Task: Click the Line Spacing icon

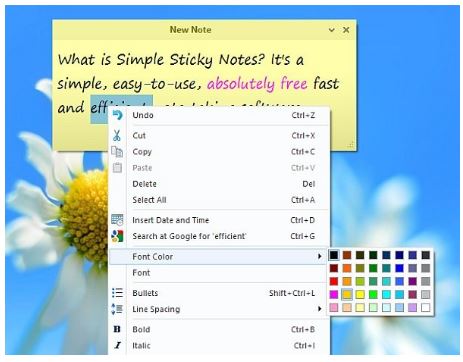Action: tap(117, 309)
